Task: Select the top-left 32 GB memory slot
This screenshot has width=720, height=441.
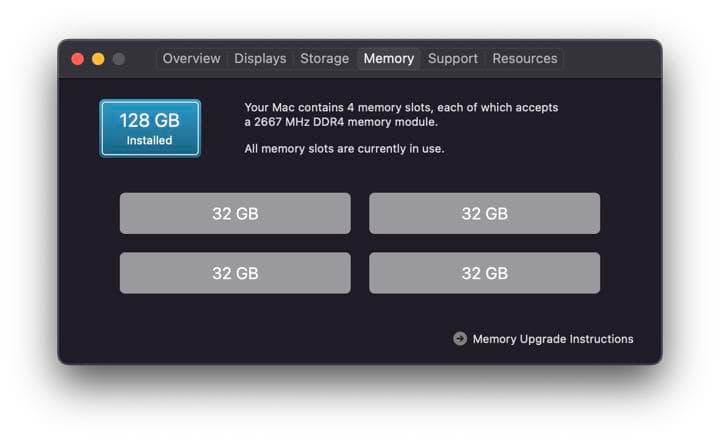Action: point(235,213)
